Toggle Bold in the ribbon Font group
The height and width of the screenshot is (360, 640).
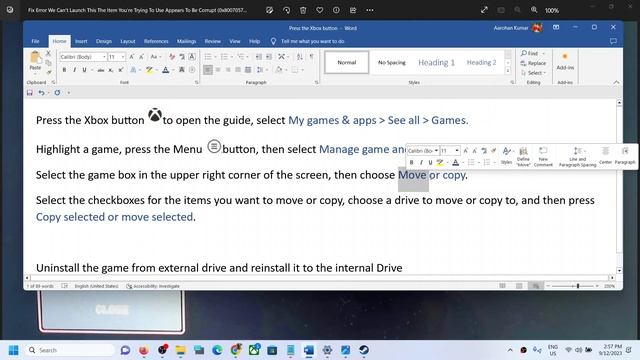pyautogui.click(x=64, y=70)
